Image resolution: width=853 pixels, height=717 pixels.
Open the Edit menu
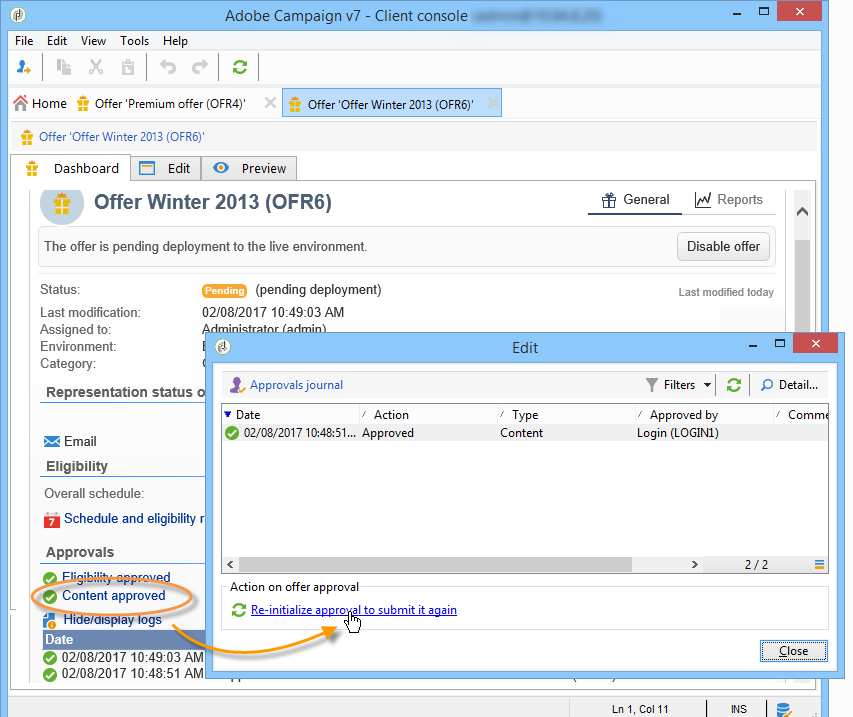coord(57,41)
